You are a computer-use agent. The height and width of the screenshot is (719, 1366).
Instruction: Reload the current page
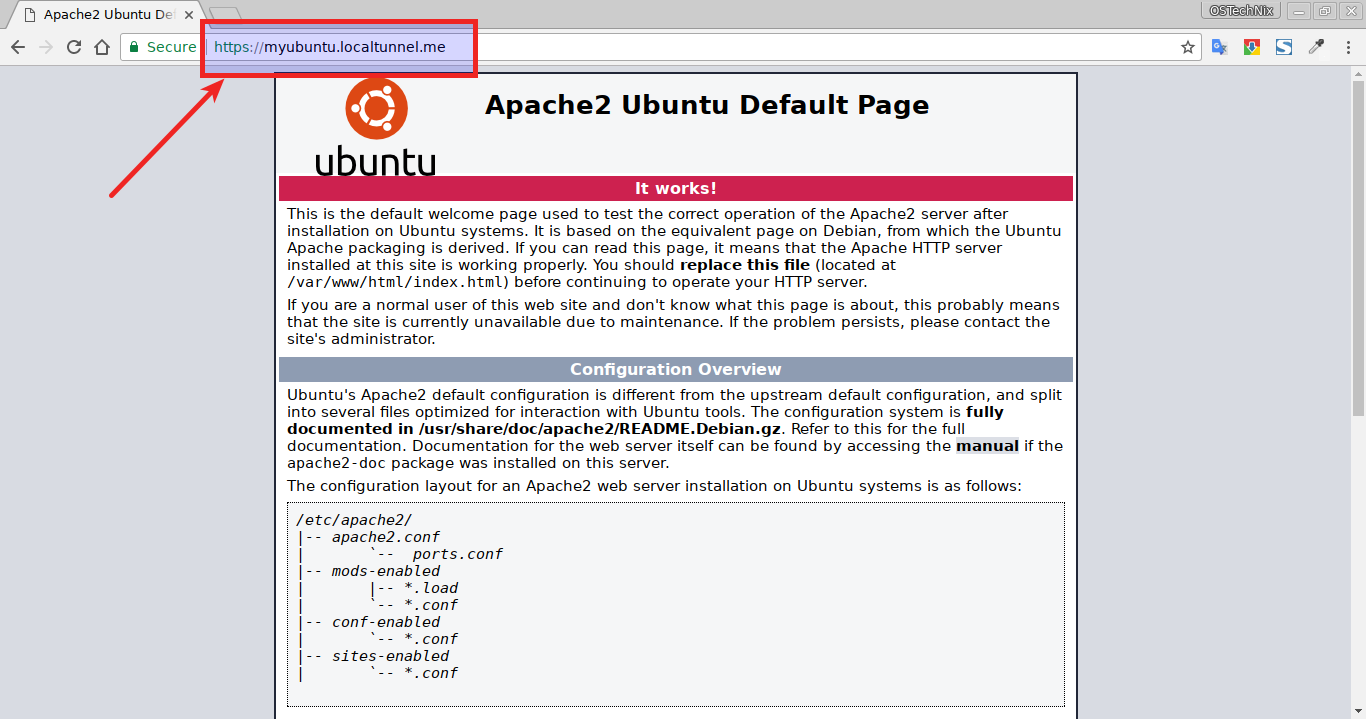click(74, 47)
